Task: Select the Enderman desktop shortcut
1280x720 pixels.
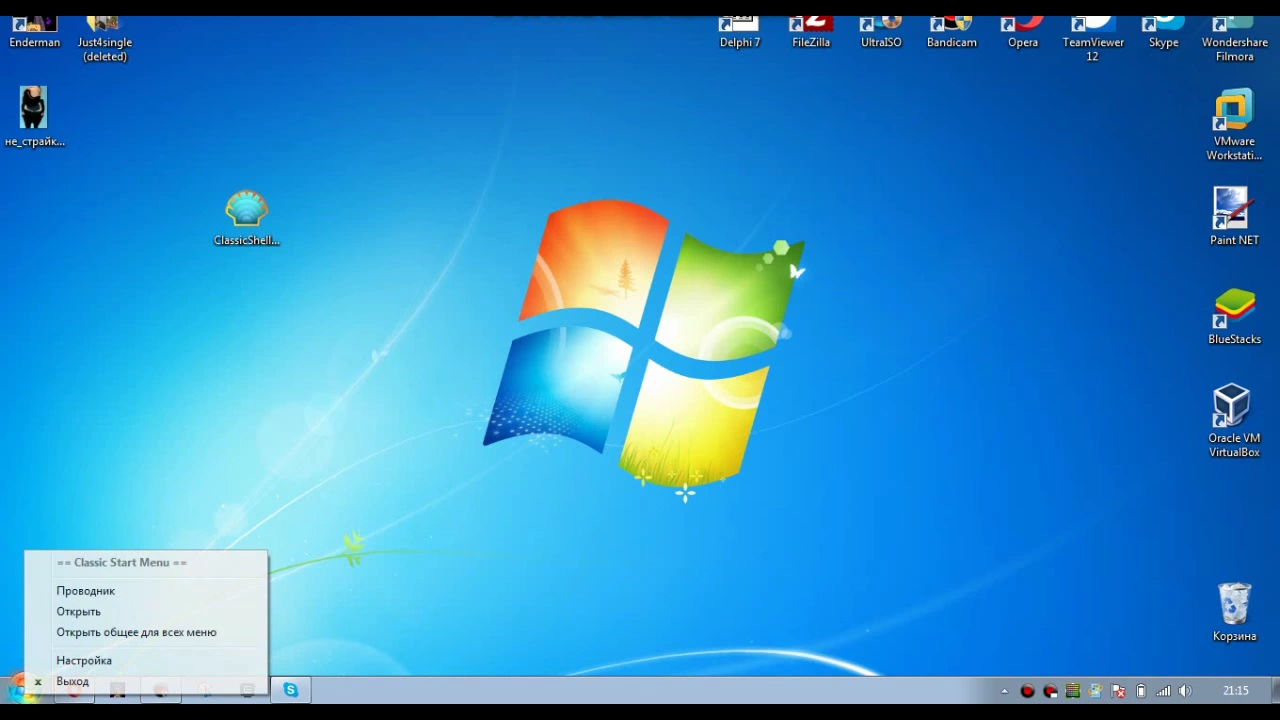Action: tap(34, 33)
